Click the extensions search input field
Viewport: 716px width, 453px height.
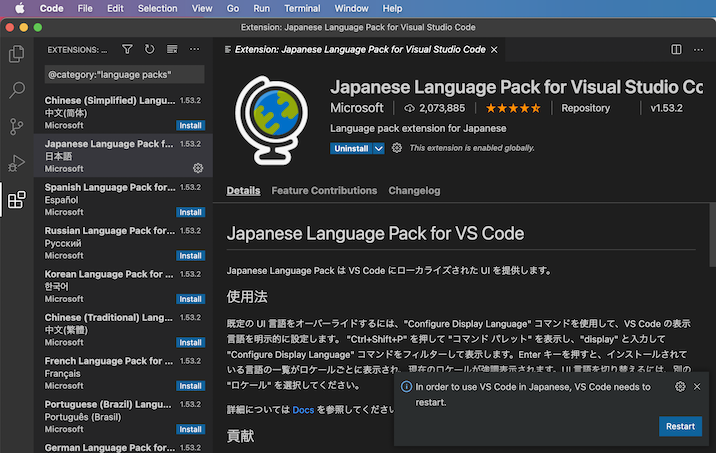click(124, 74)
